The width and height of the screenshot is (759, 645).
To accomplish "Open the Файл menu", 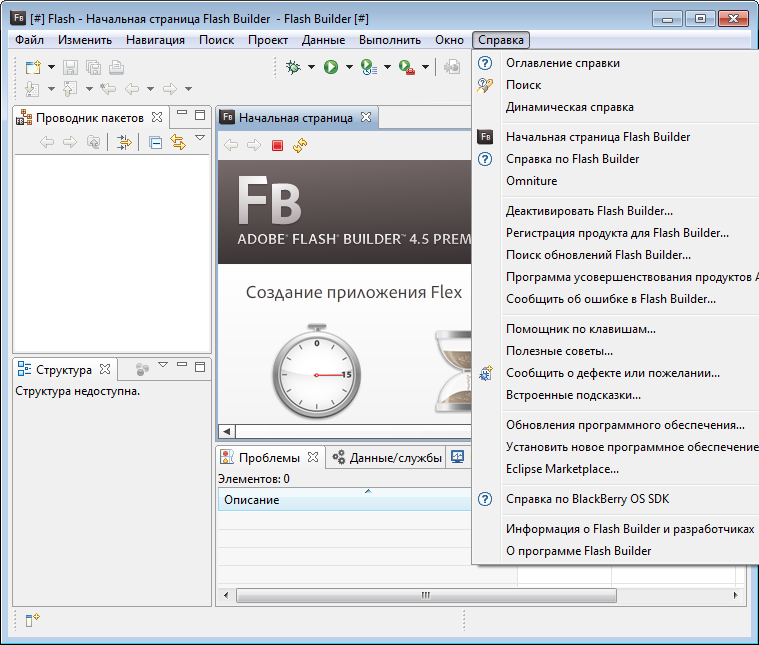I will click(x=30, y=40).
